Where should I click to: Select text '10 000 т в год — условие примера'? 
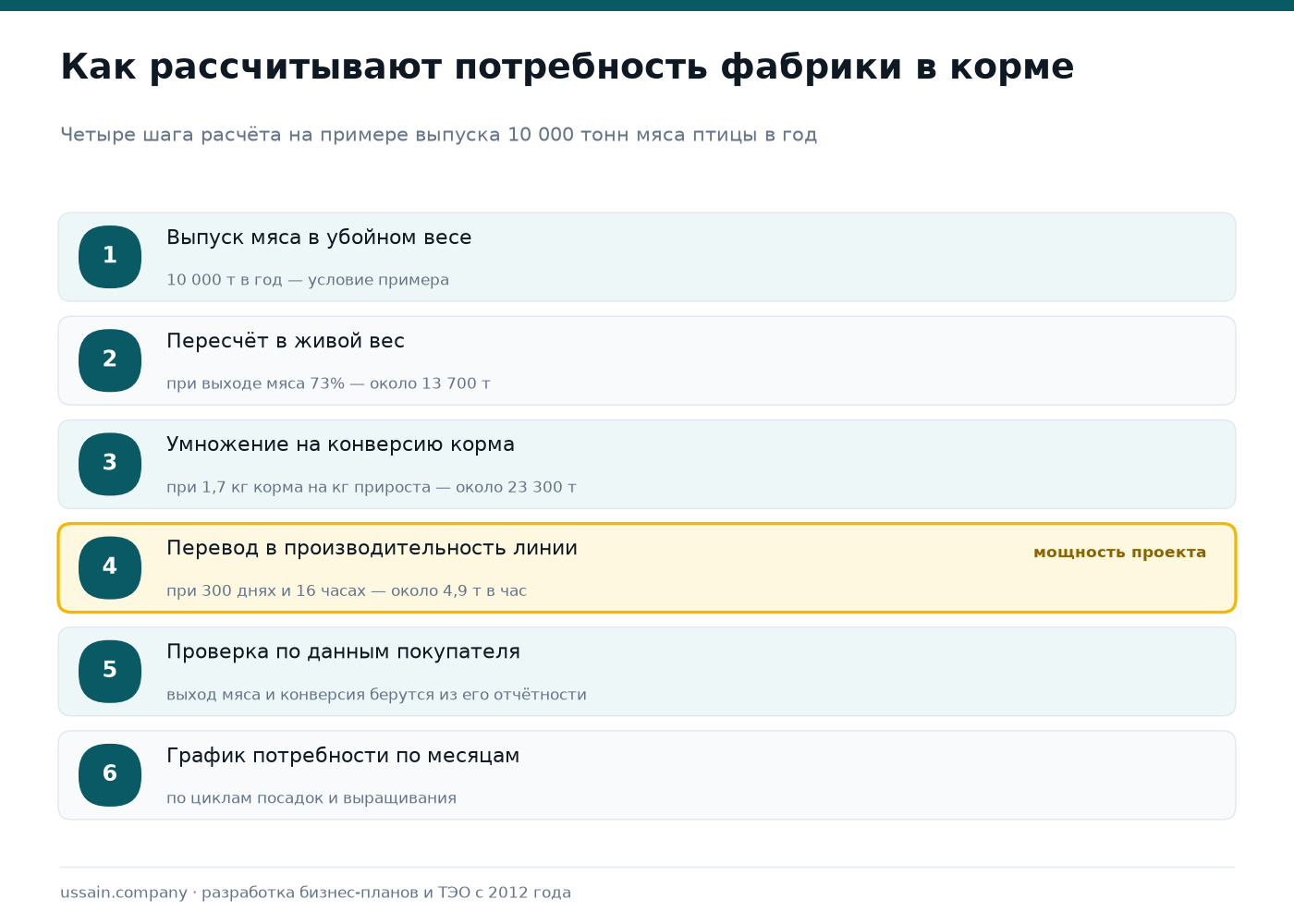click(308, 280)
